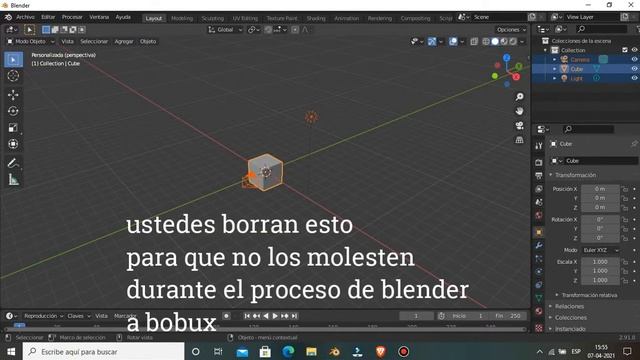Screen dimensions: 640x360
Task: Select the Scale tool
Action: [x=13, y=128]
